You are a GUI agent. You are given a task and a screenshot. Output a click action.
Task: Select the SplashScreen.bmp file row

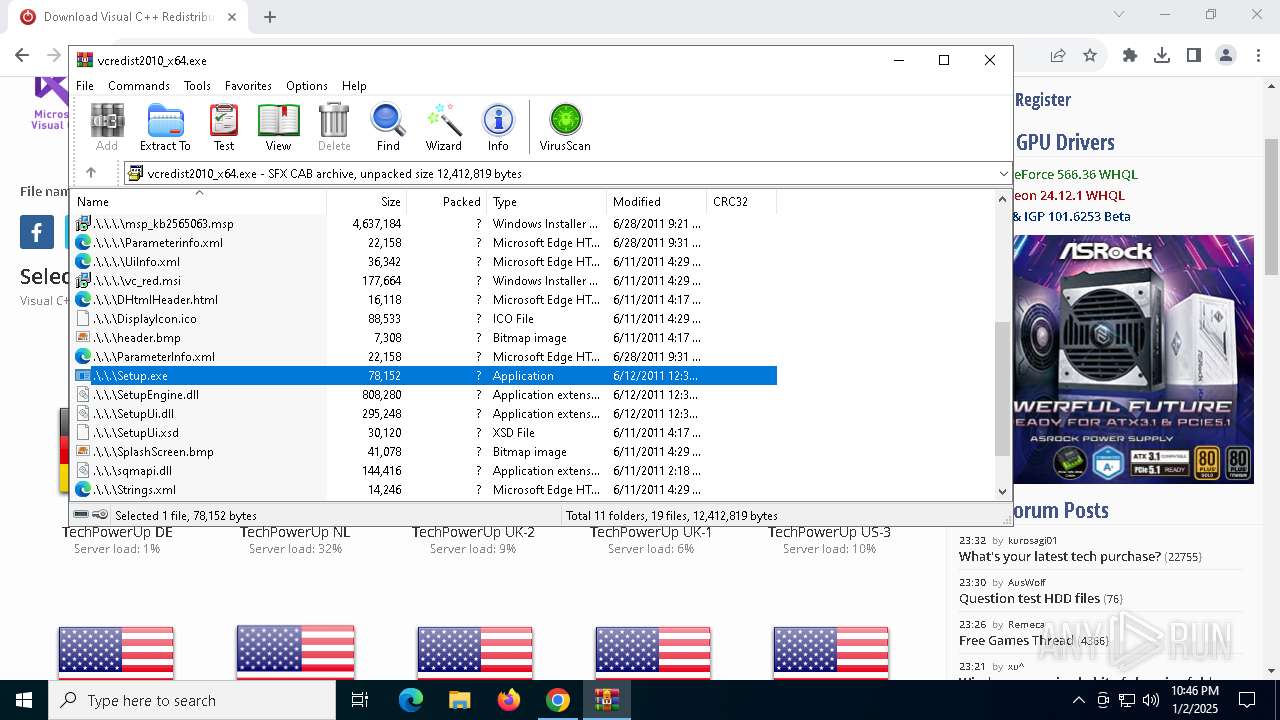[425, 452]
